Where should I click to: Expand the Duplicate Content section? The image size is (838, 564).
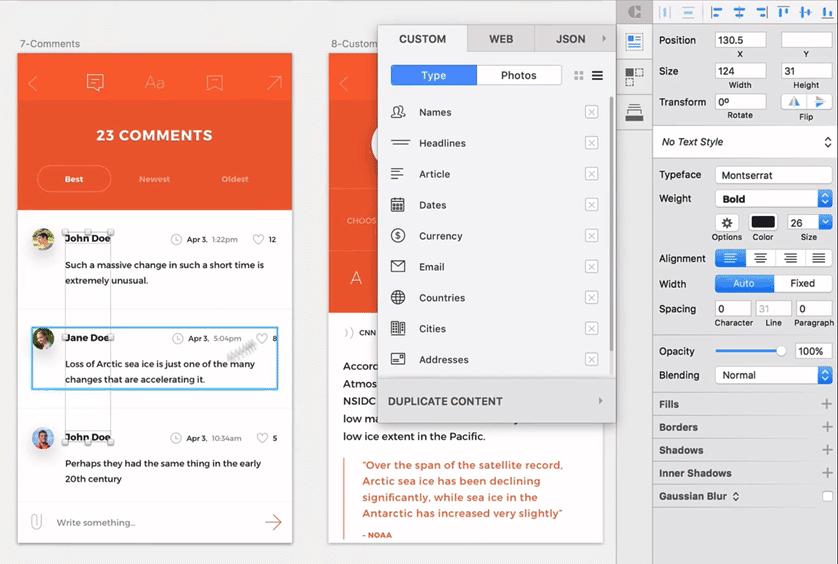tap(496, 401)
